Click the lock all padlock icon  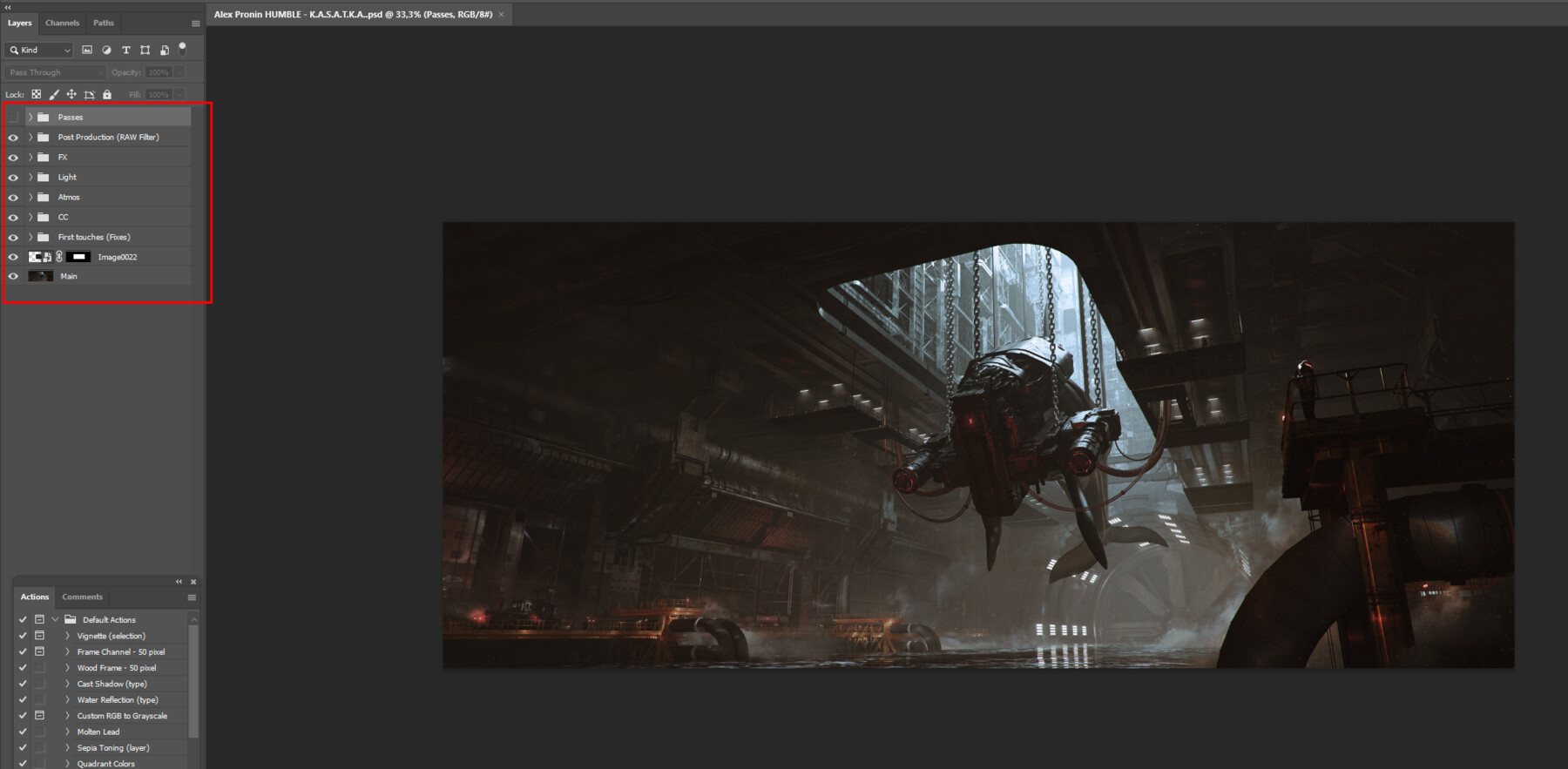107,94
